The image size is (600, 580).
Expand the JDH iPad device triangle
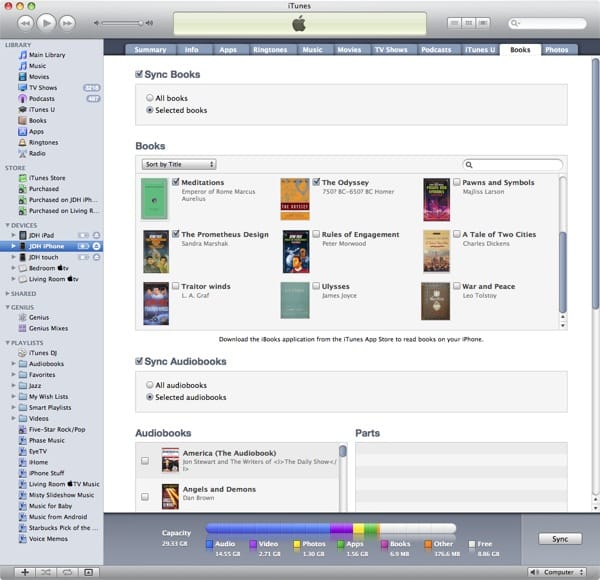coord(13,235)
